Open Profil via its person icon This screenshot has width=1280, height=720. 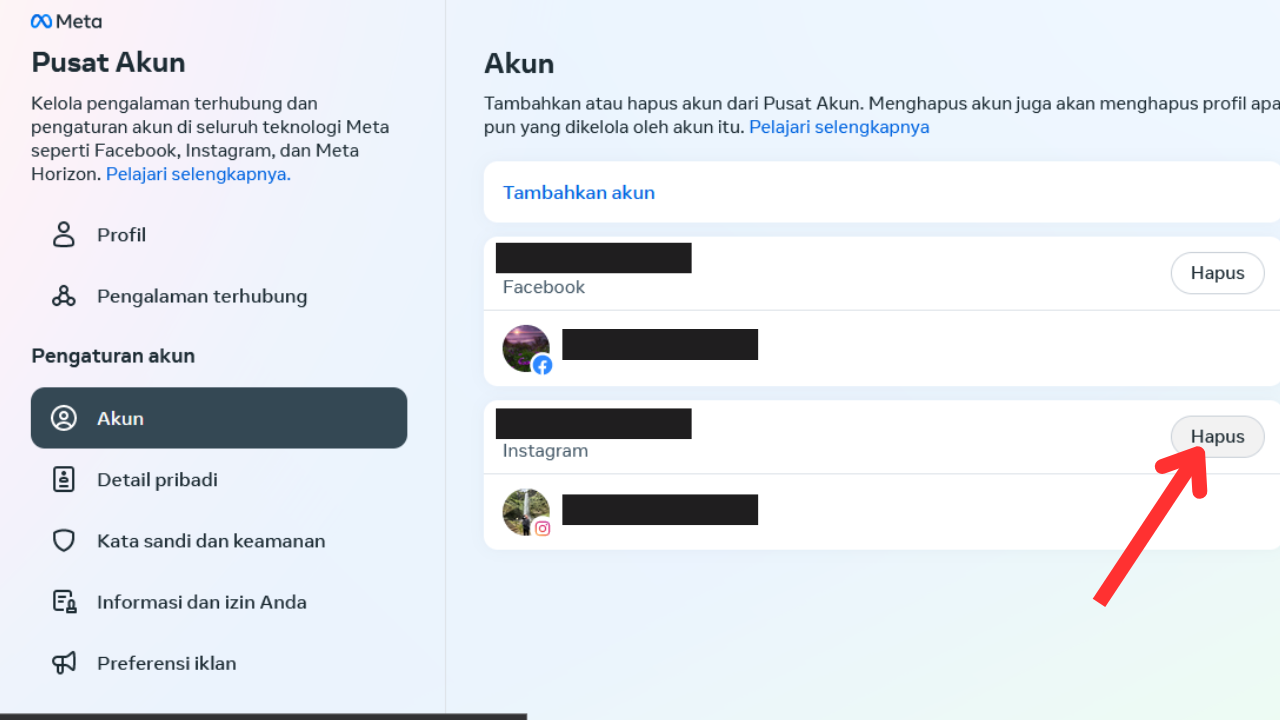coord(64,235)
